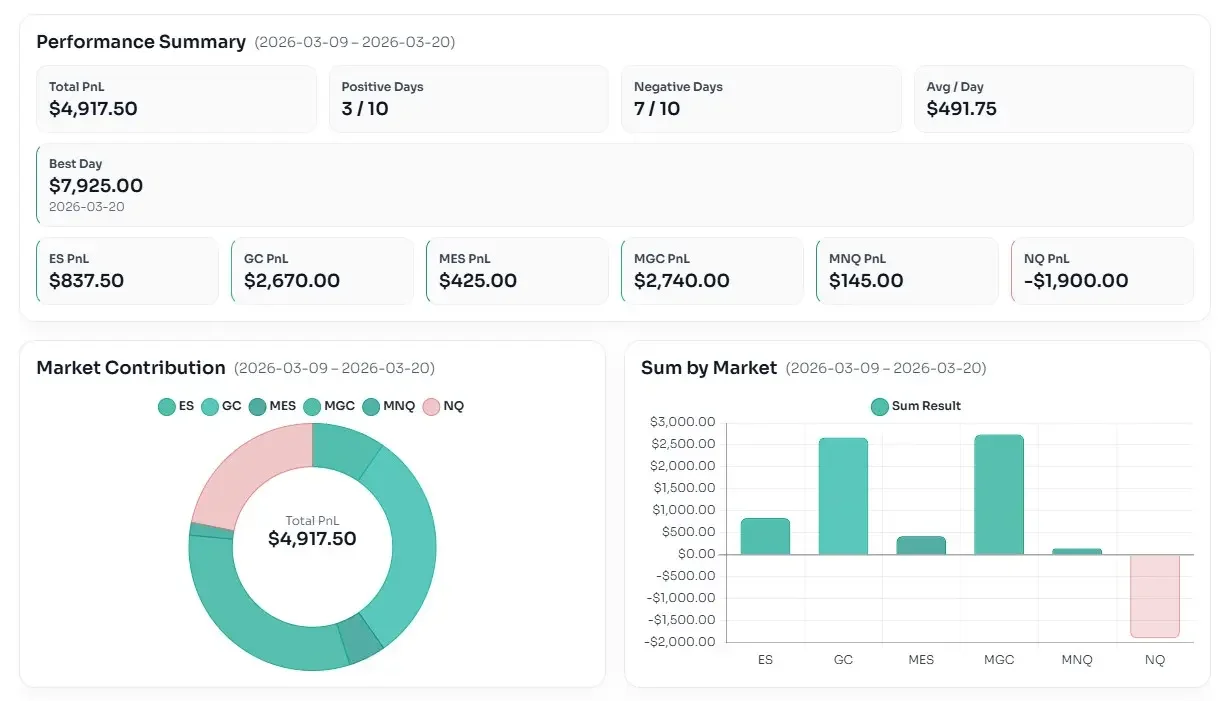This screenshot has width=1230, height=701.
Task: Click the GC bar in Sum by Market
Action: coord(843,497)
